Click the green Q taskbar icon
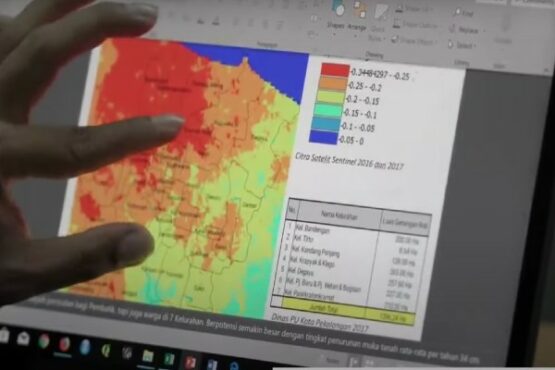Screen dimensions: 555x370 (x=106, y=350)
